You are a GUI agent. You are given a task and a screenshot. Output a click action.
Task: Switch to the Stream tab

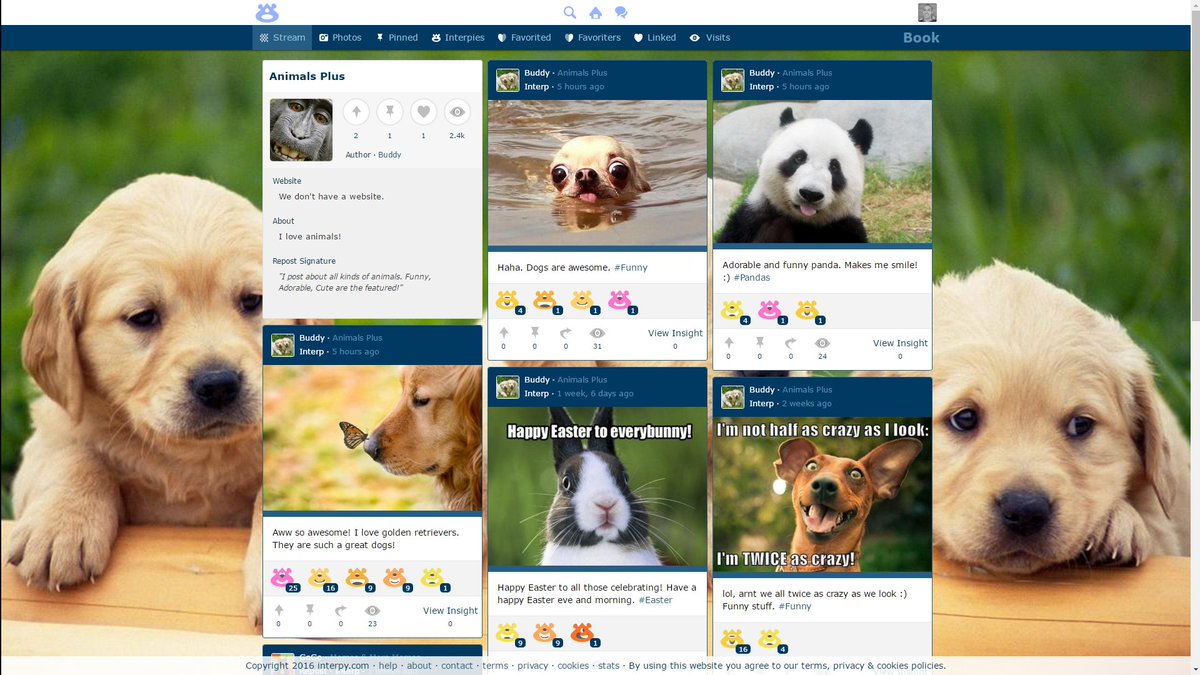(282, 38)
